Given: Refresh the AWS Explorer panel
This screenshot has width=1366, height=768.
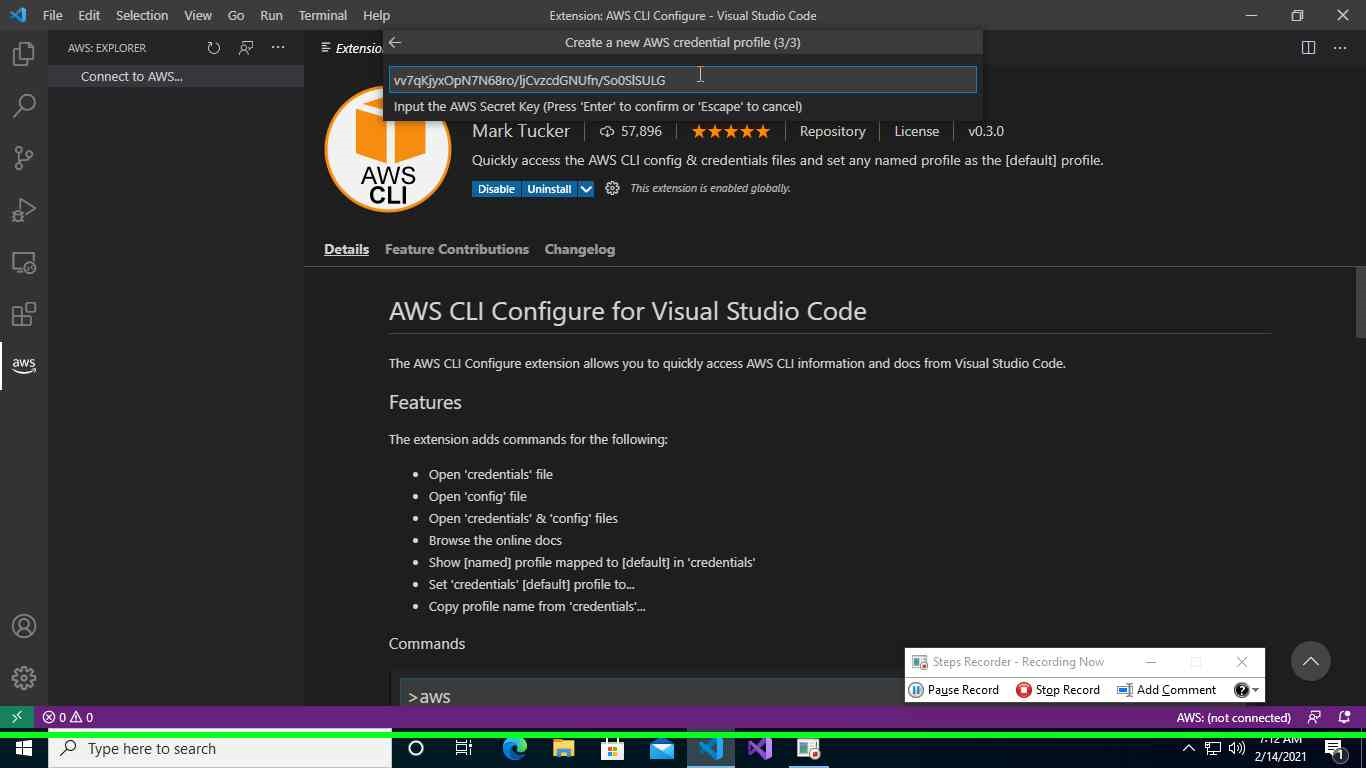Looking at the screenshot, I should [213, 47].
